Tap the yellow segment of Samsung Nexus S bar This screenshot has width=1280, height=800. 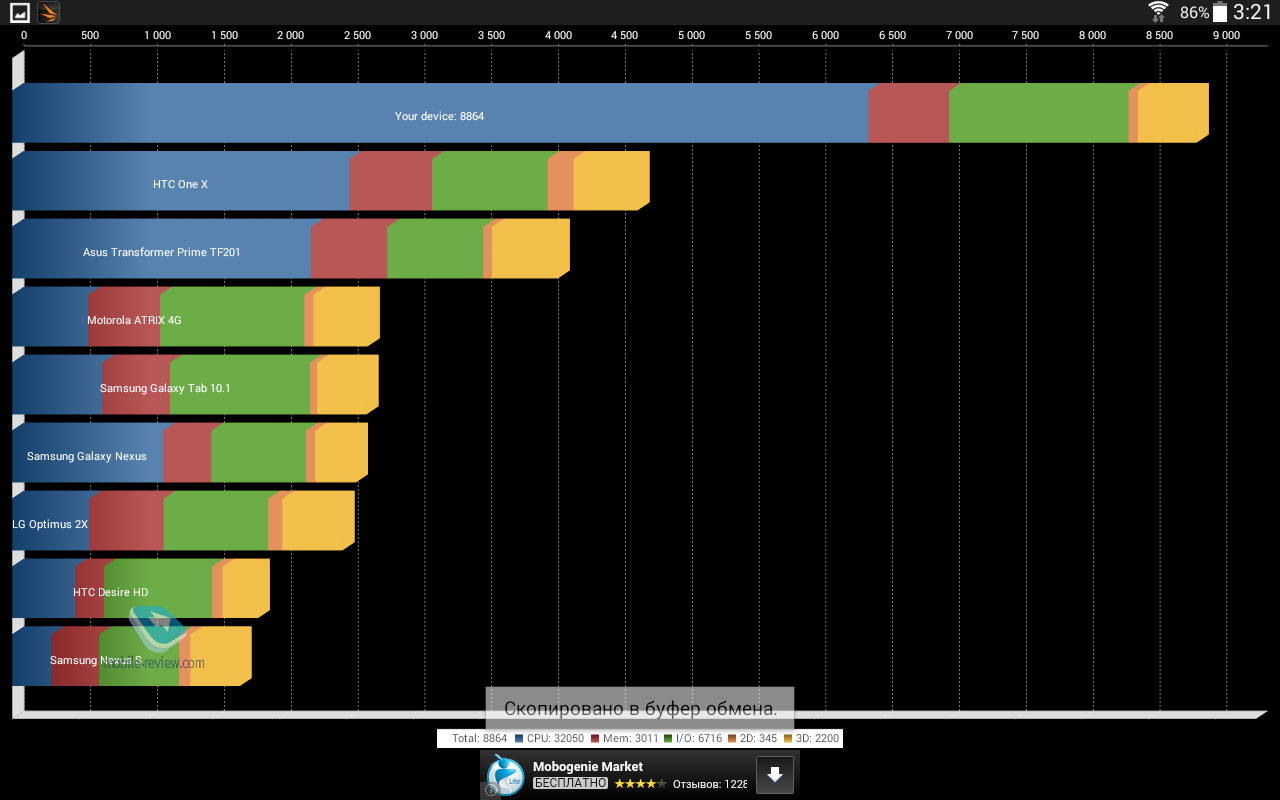click(220, 658)
